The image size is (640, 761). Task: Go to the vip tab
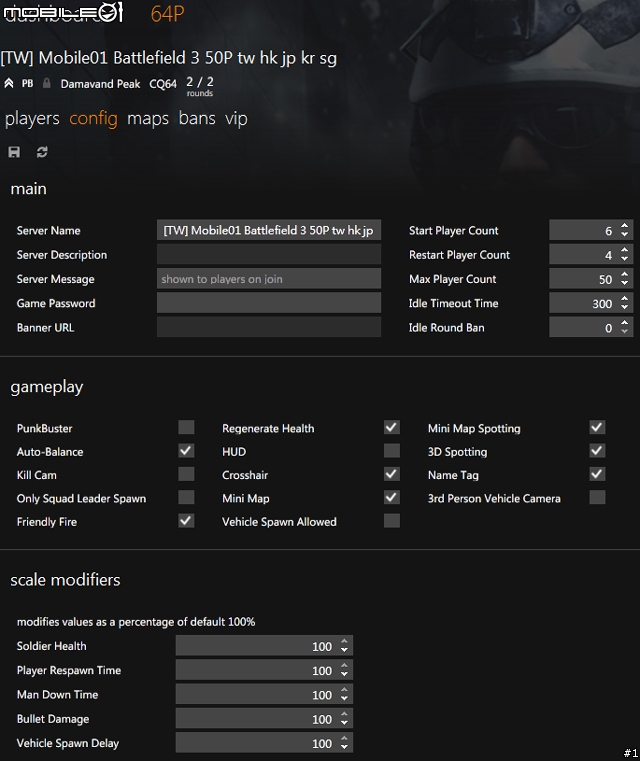point(236,118)
